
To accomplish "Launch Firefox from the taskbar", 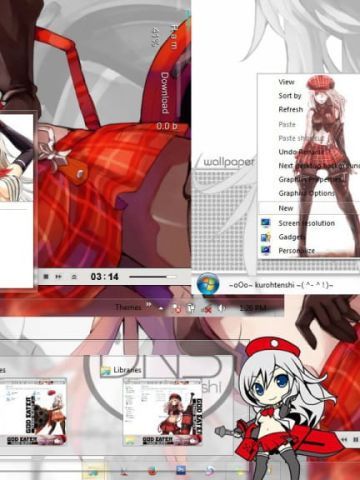I will click(x=152, y=471).
